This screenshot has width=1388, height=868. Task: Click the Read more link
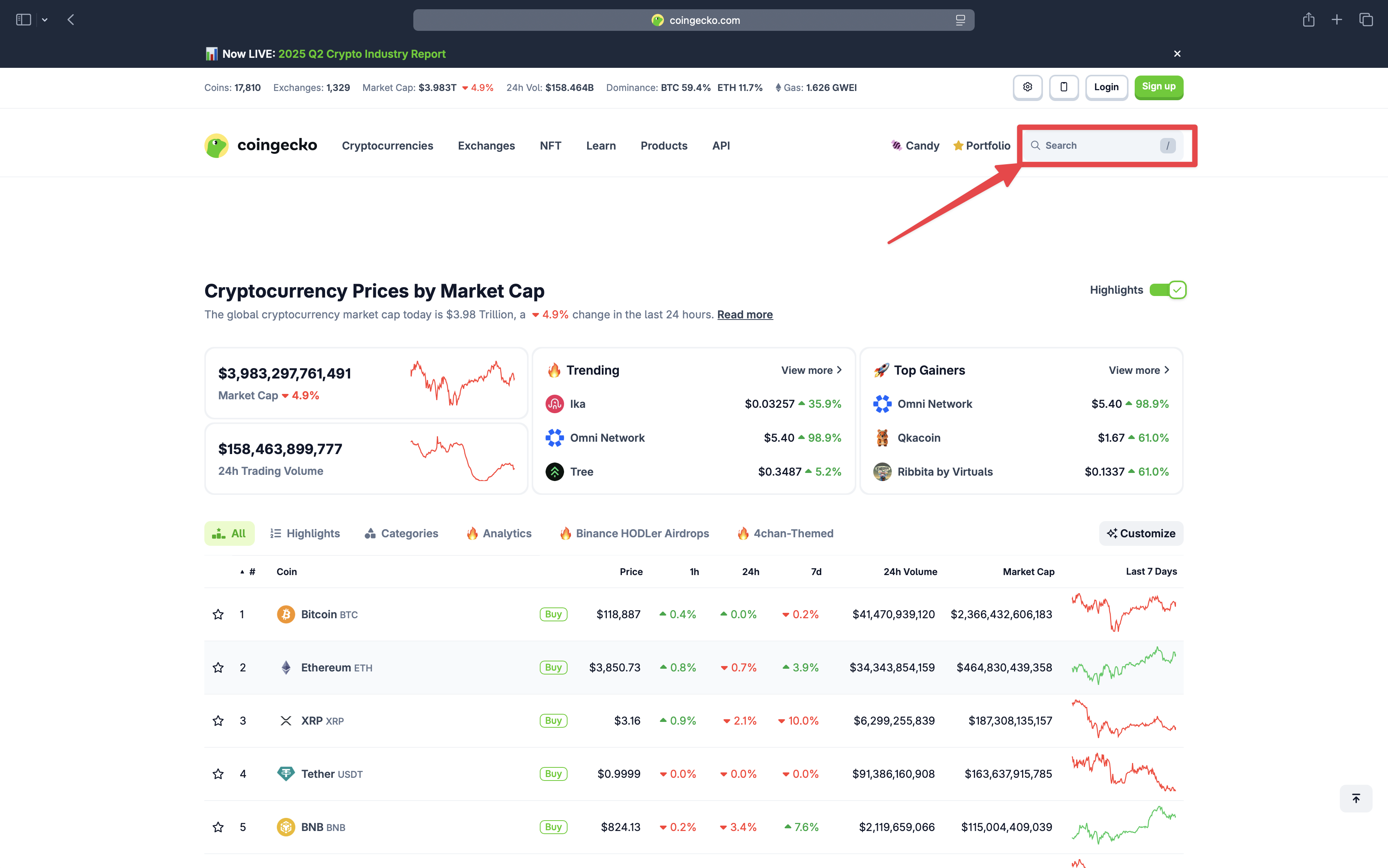tap(745, 315)
